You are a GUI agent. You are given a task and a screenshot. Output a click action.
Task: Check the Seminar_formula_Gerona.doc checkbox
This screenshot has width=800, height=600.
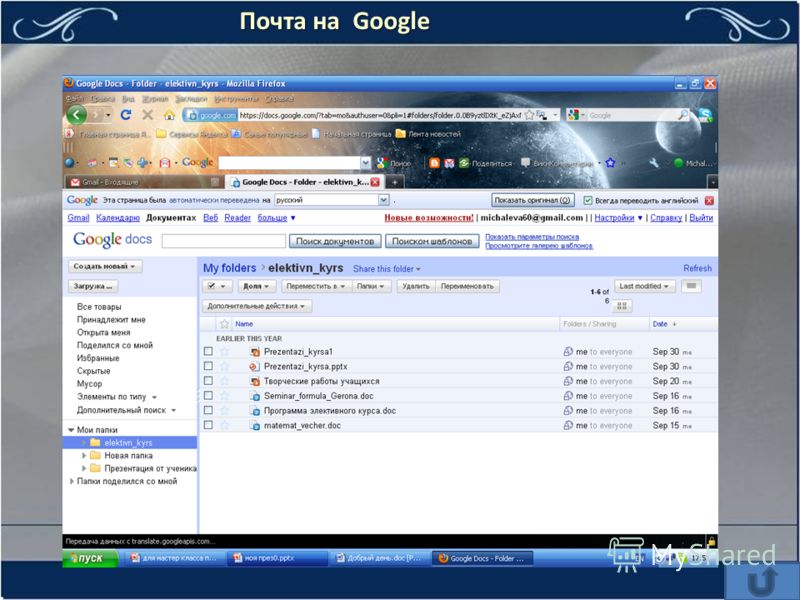coord(208,395)
